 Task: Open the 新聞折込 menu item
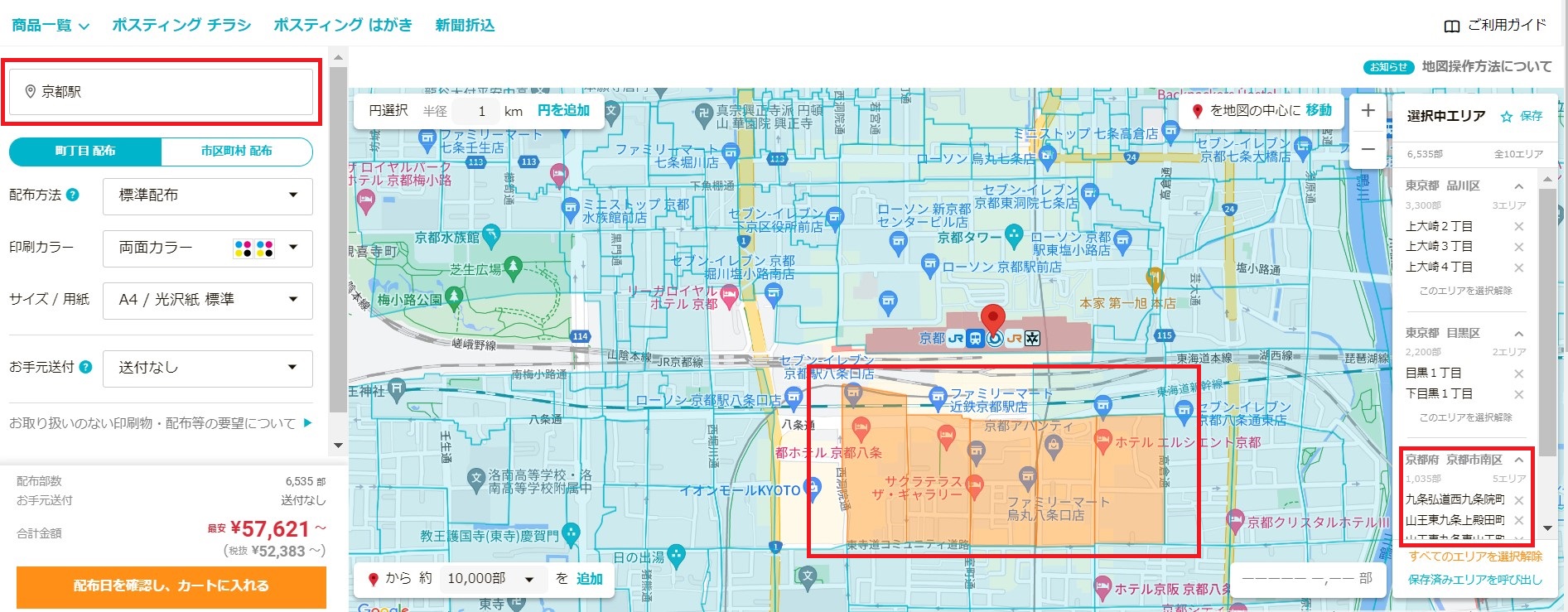(465, 26)
